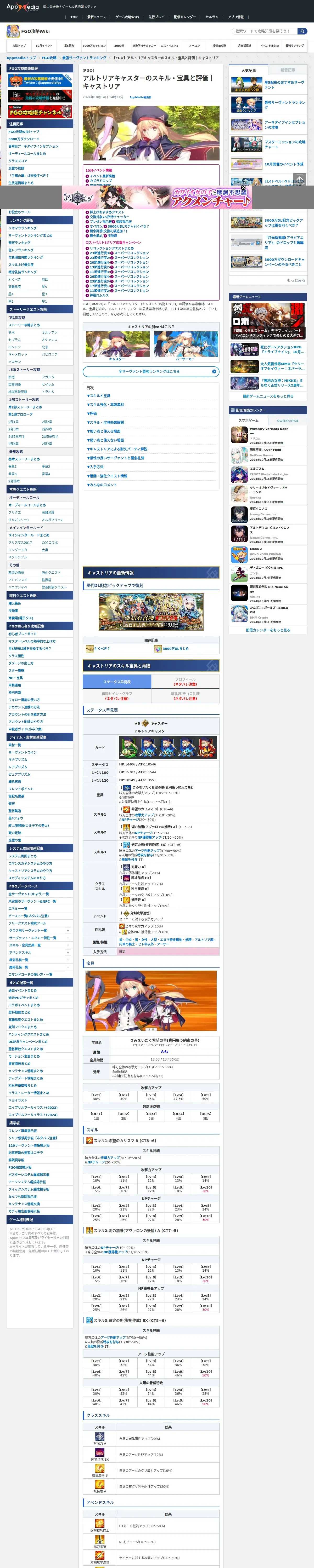Screen dimensions: 314x1568
Task: Expand the サーヴァント・エネミー特性一覧 plus icon
Action: pyautogui.click(x=68, y=938)
